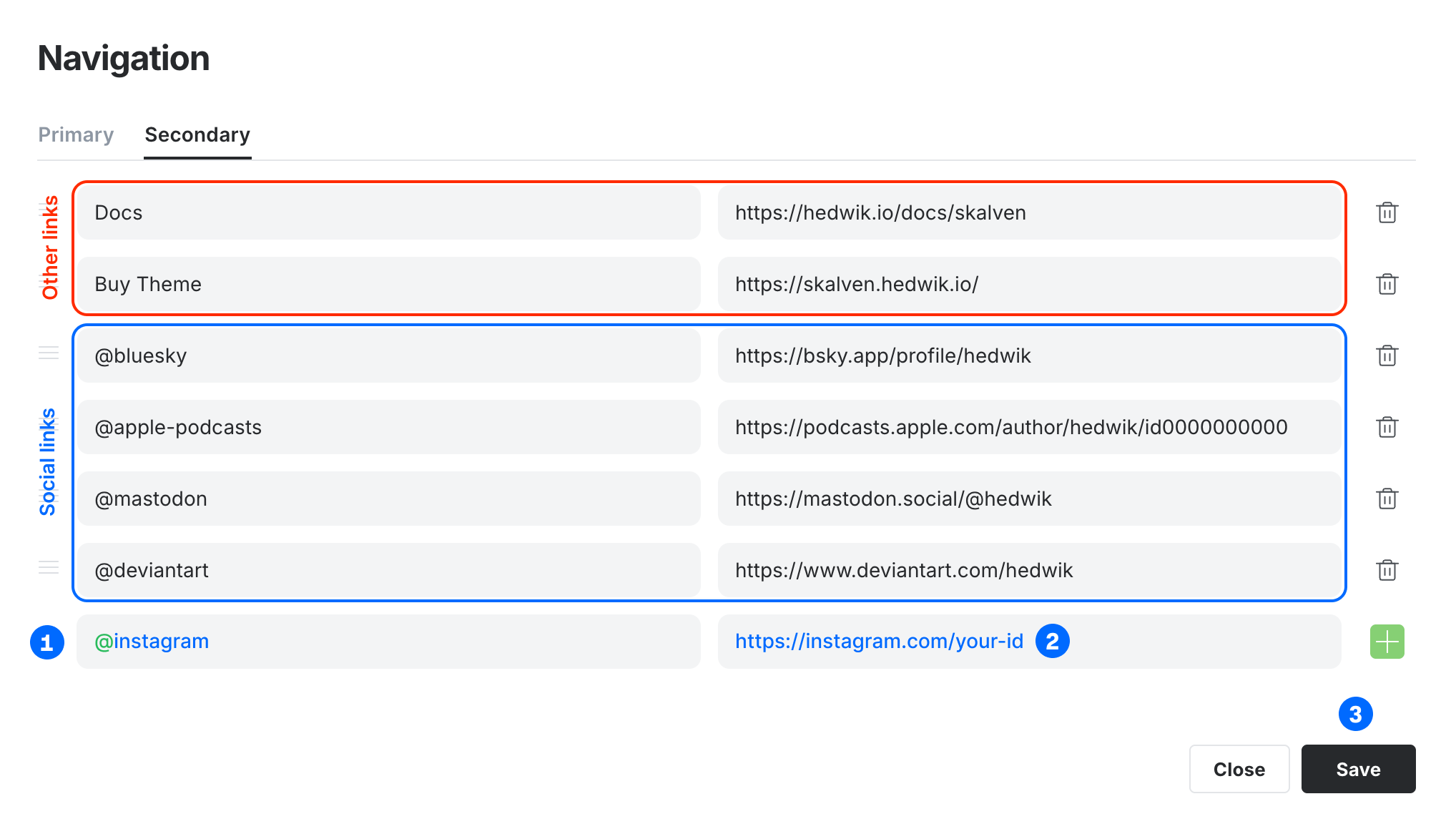Select the bsky.app profile URL field
Screen dimensions: 1456x824
pos(1030,355)
